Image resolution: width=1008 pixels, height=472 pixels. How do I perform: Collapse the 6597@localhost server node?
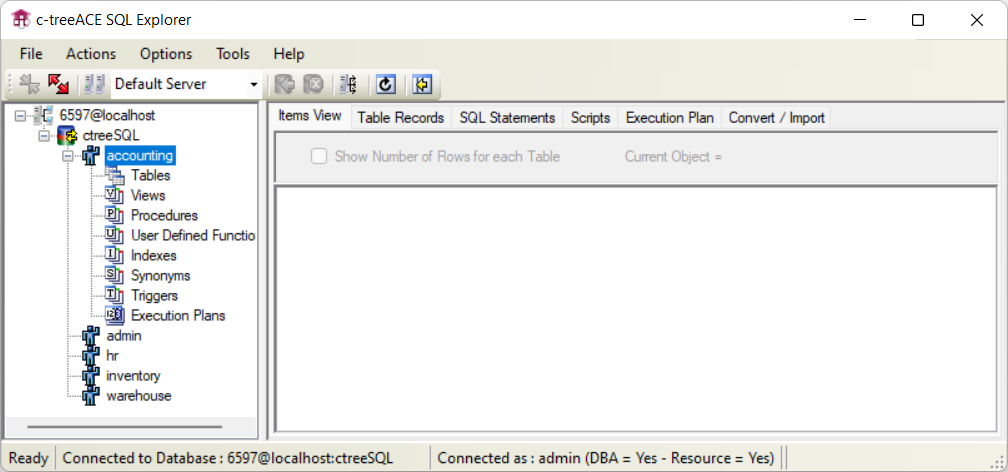pyautogui.click(x=21, y=116)
